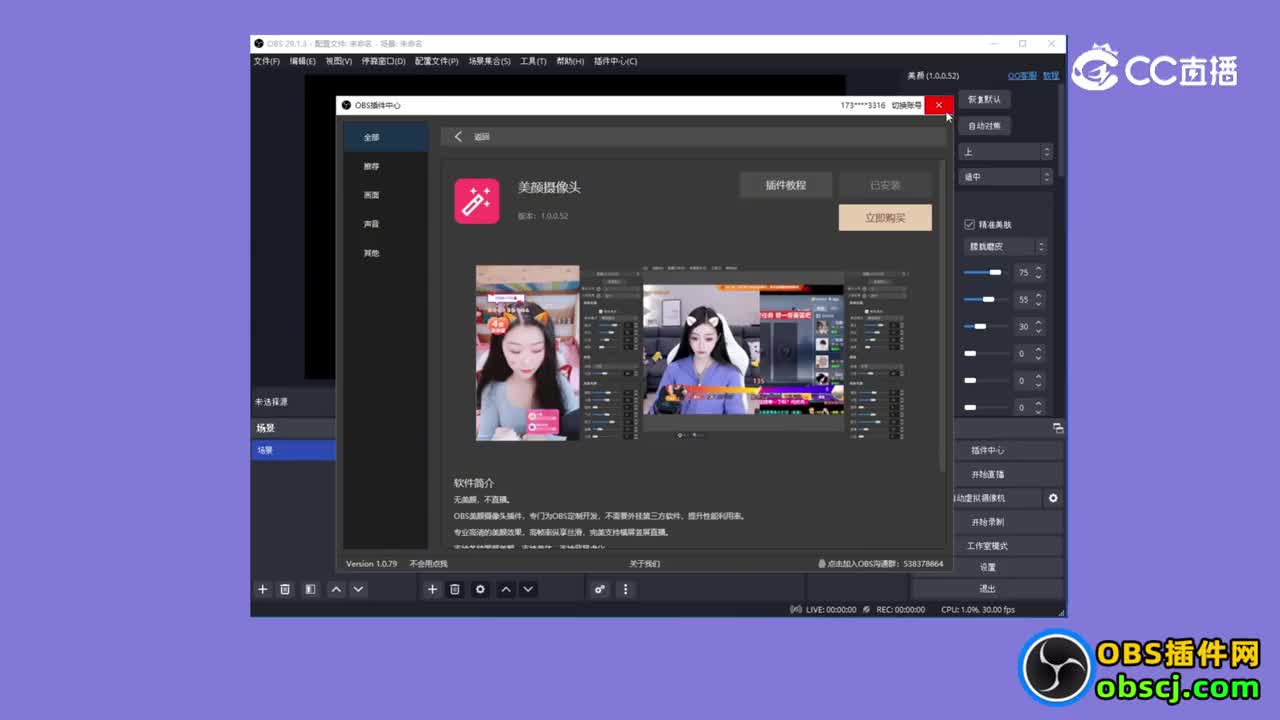
Task: Click the 插件教程 button
Action: [785, 185]
